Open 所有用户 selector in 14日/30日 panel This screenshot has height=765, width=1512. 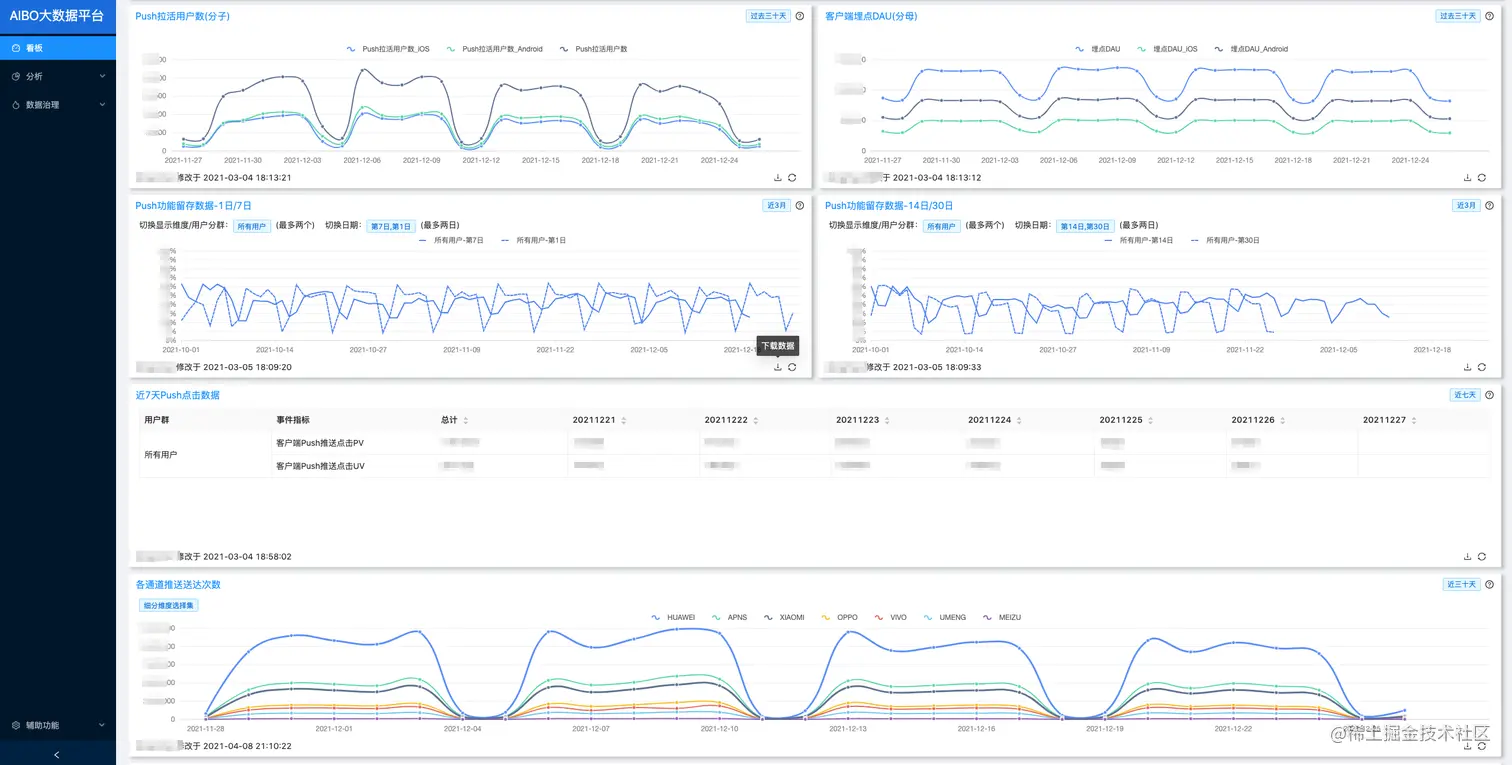click(941, 226)
